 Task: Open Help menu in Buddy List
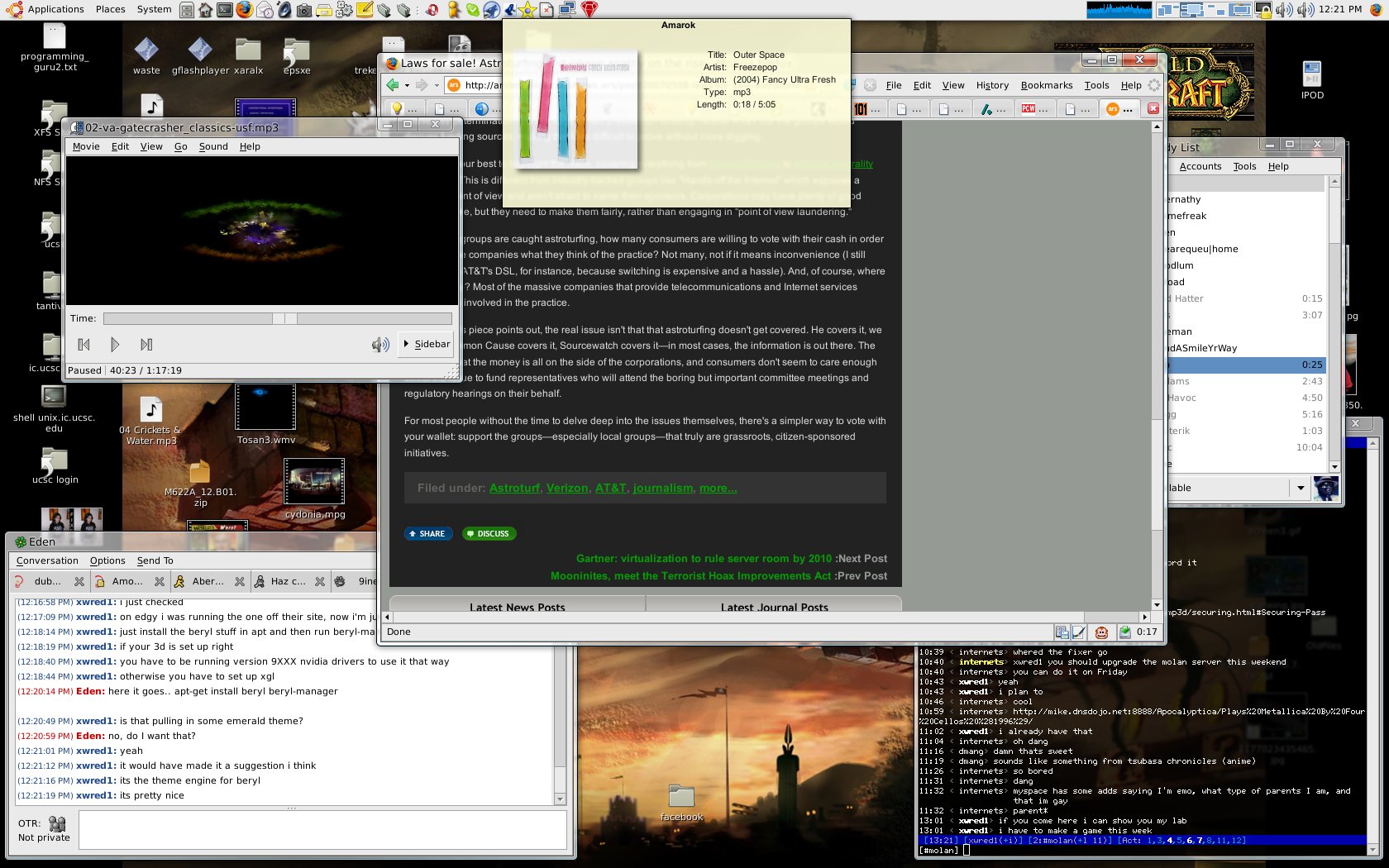click(x=1278, y=166)
